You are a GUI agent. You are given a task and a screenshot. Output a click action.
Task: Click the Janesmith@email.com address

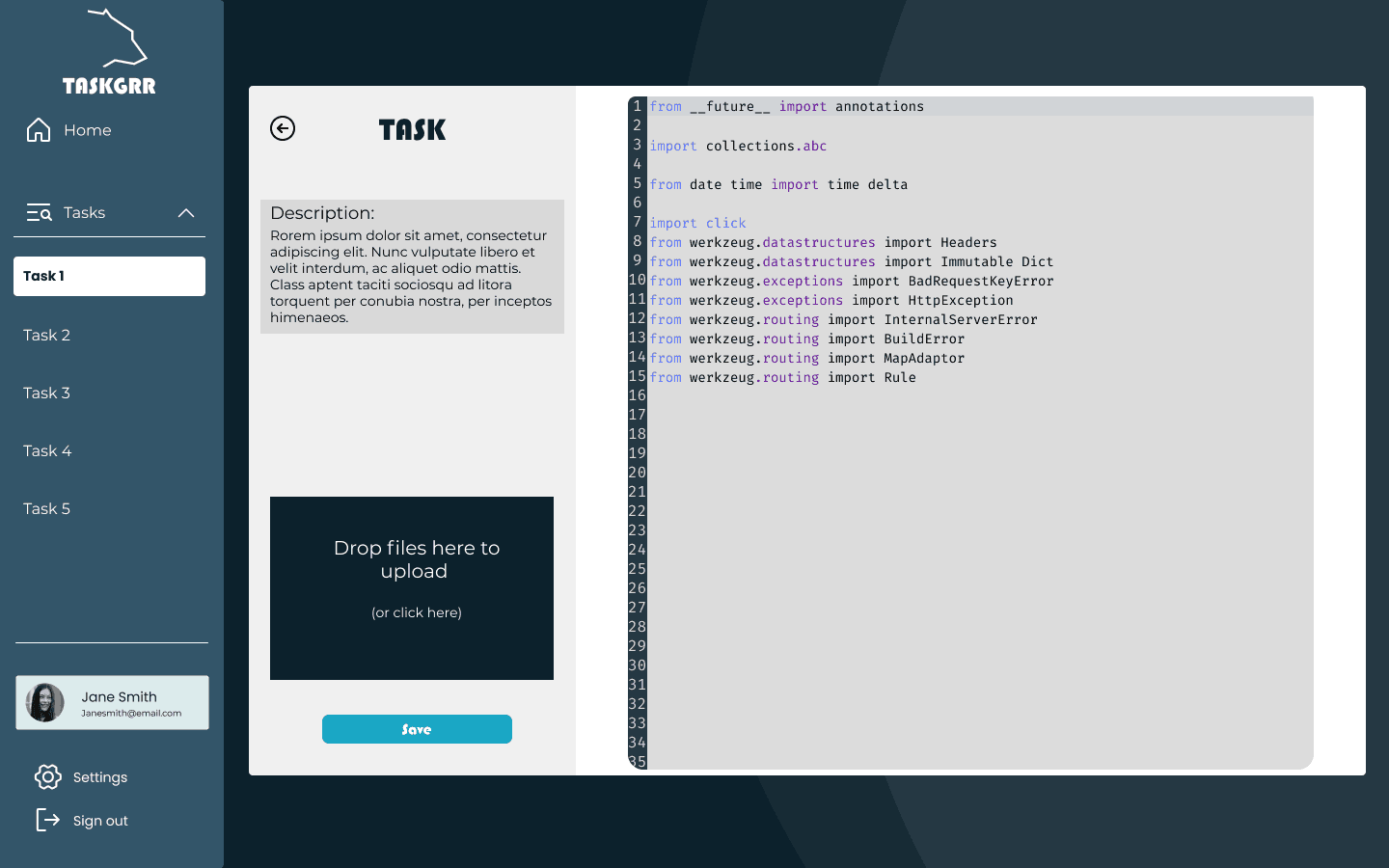tap(131, 714)
